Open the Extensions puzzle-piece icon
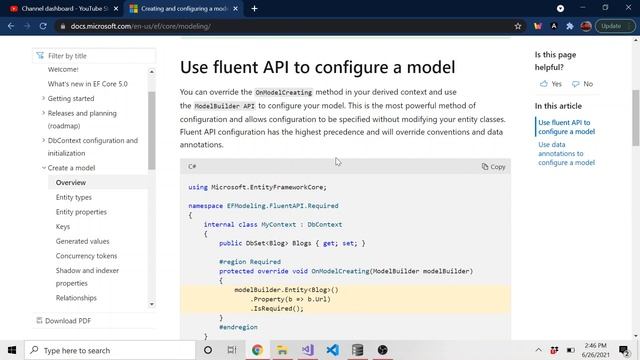 [570, 26]
